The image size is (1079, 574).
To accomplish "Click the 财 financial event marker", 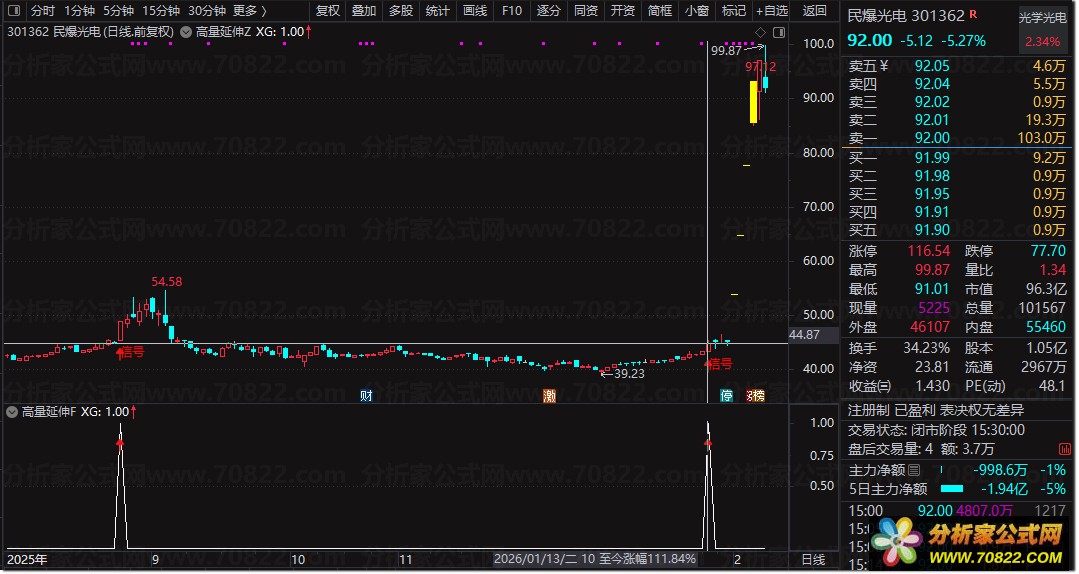I will [366, 396].
